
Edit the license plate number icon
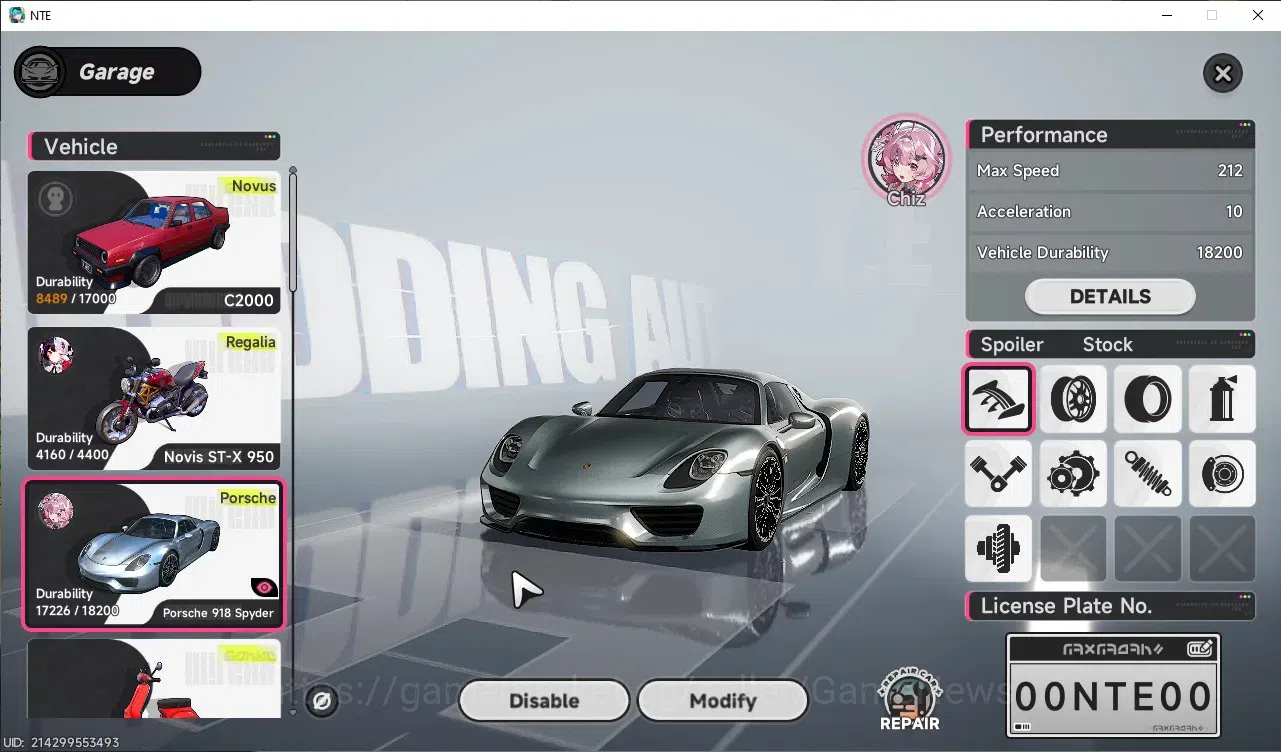[x=1200, y=649]
